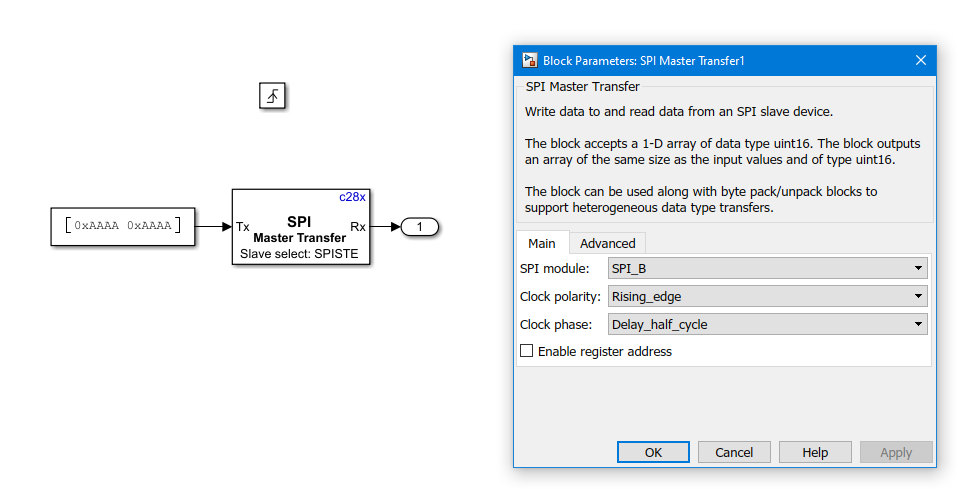
Task: Switch to the Advanced tab
Action: (607, 243)
